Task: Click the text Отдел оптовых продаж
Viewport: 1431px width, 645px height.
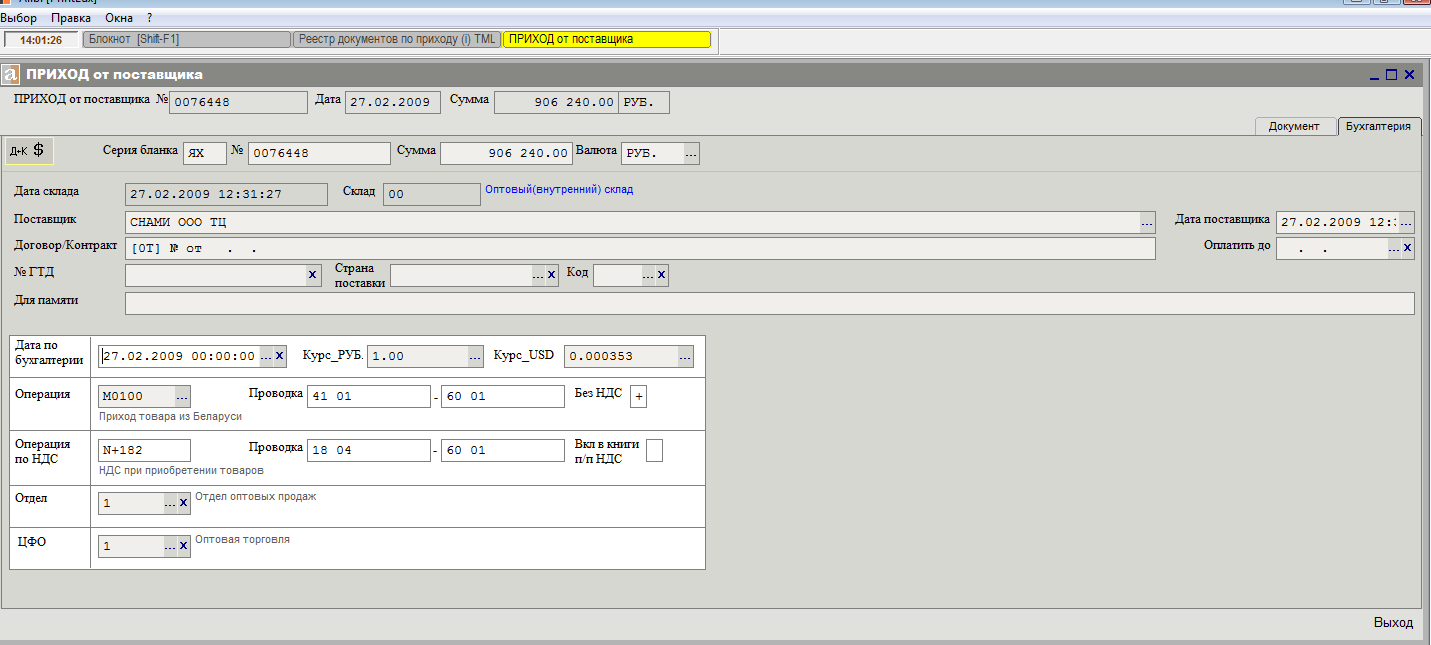Action: [x=256, y=496]
